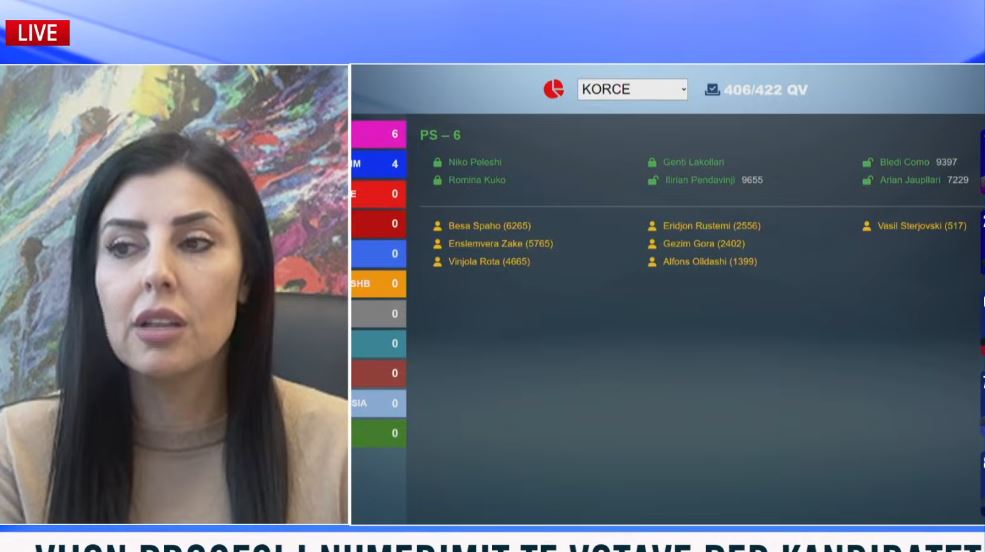Viewport: 985px width, 552px height.
Task: Select the blue party tab showing 4
Action: 378,164
